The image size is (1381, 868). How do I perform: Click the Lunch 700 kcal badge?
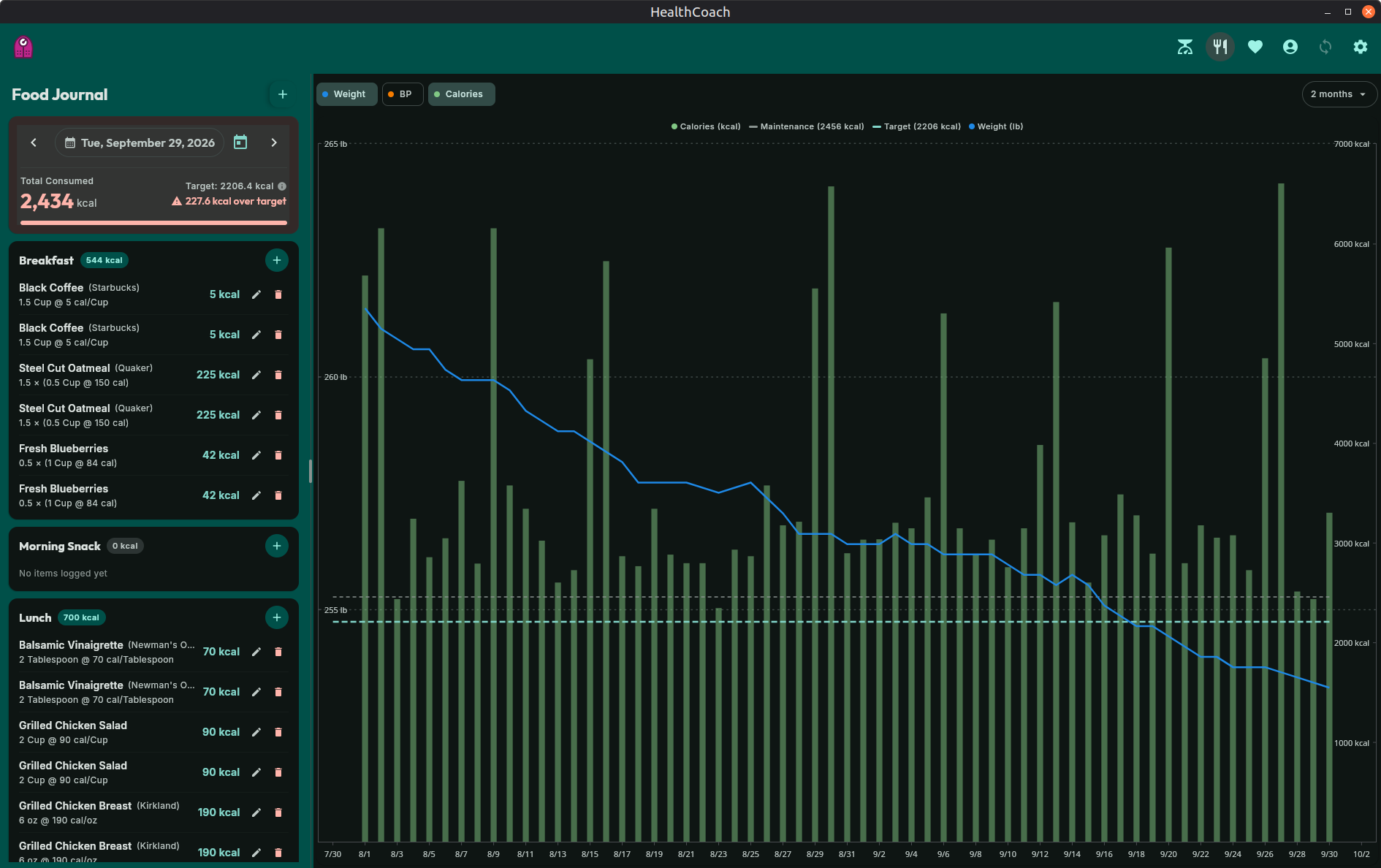(x=81, y=617)
